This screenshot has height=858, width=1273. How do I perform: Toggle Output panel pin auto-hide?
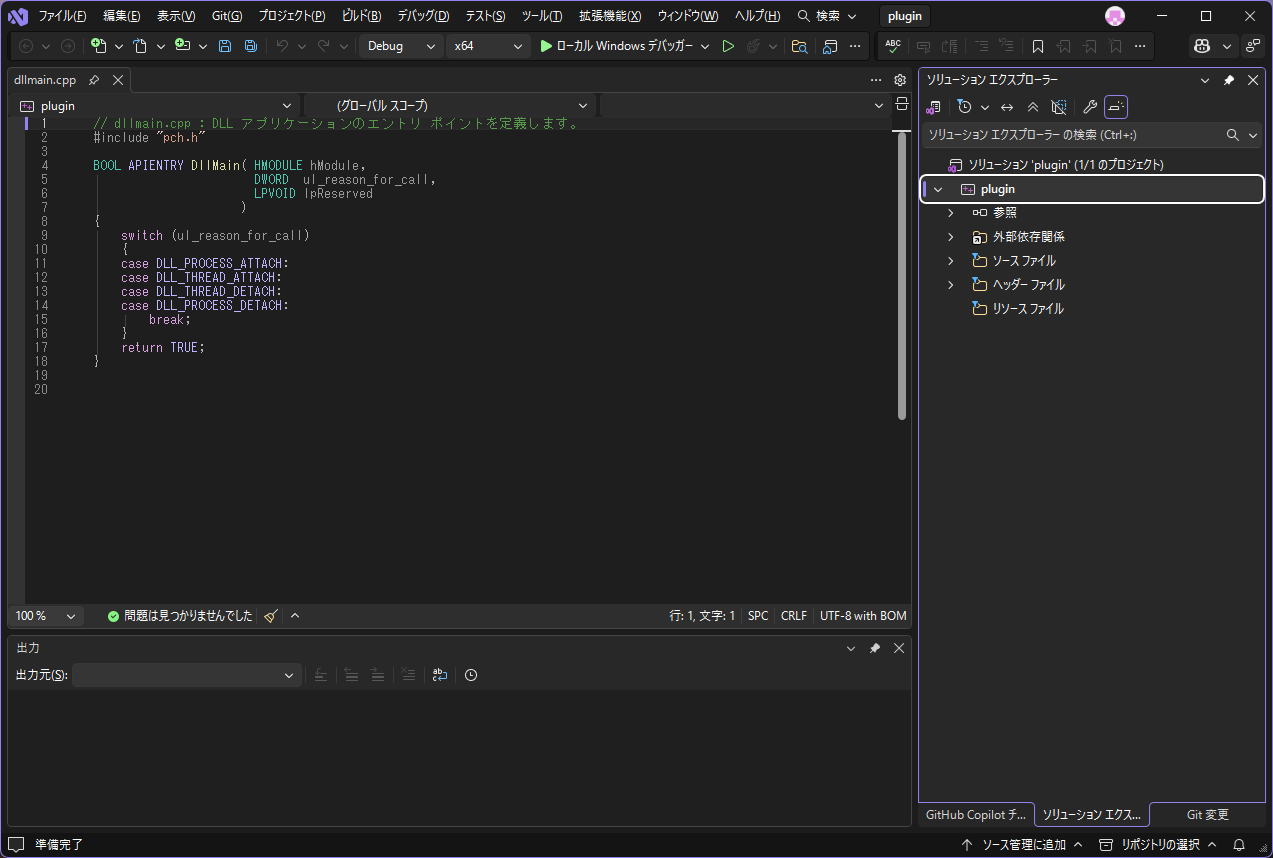coord(875,648)
